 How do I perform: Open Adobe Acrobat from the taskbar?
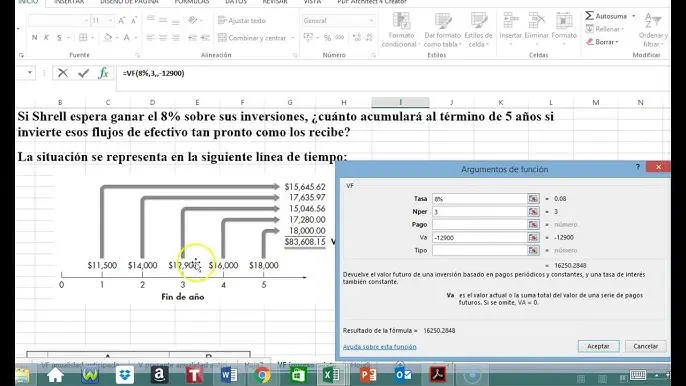pos(438,375)
